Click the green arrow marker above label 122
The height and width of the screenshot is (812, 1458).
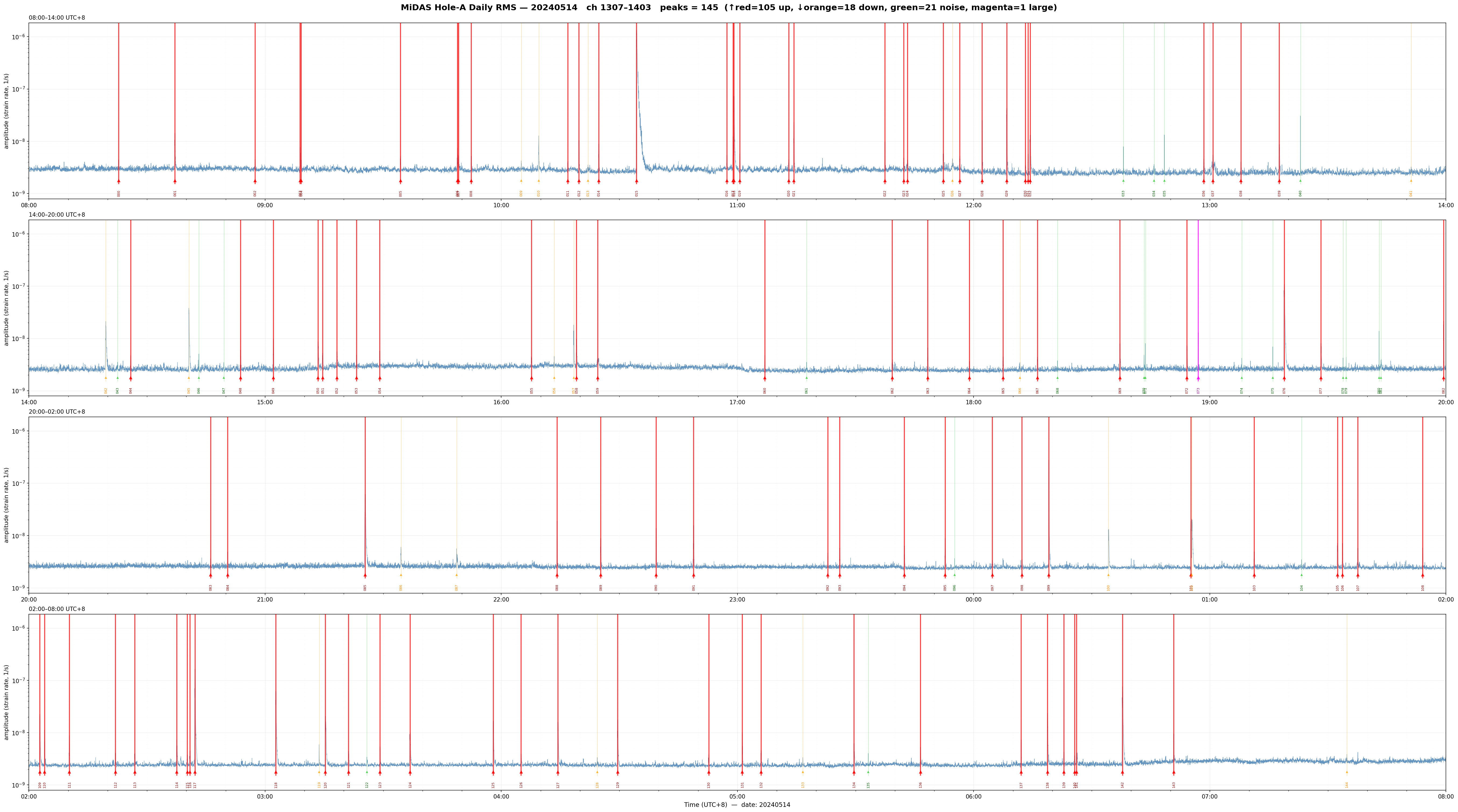(x=367, y=772)
